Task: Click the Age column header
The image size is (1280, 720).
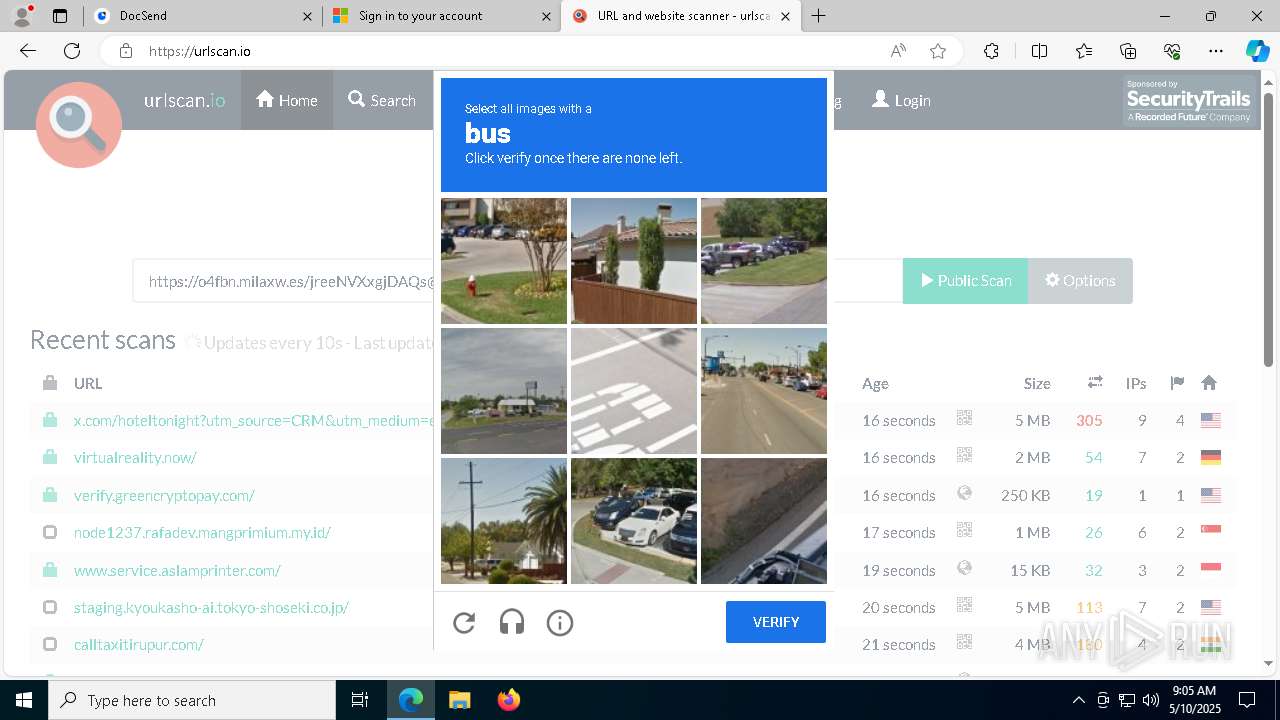Action: [x=875, y=383]
